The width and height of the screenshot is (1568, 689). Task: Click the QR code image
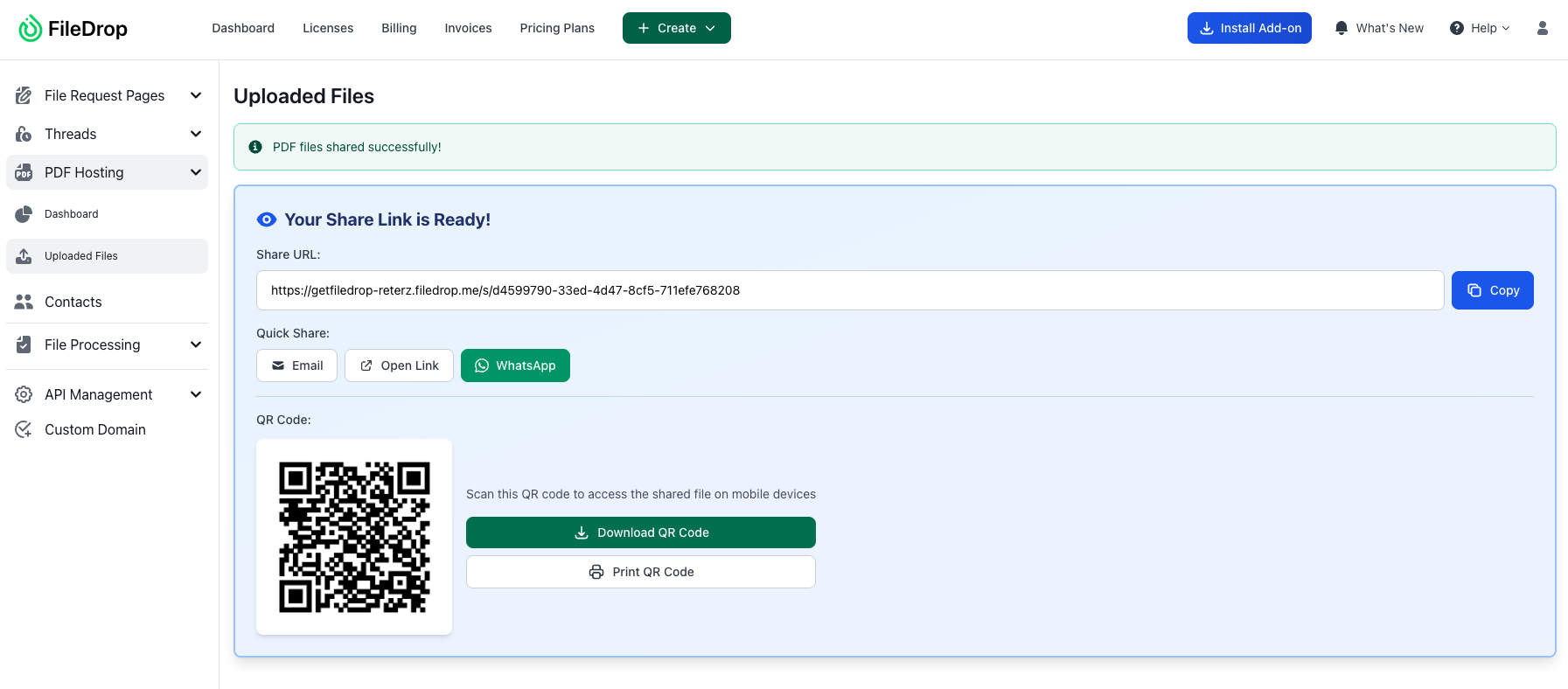[354, 537]
